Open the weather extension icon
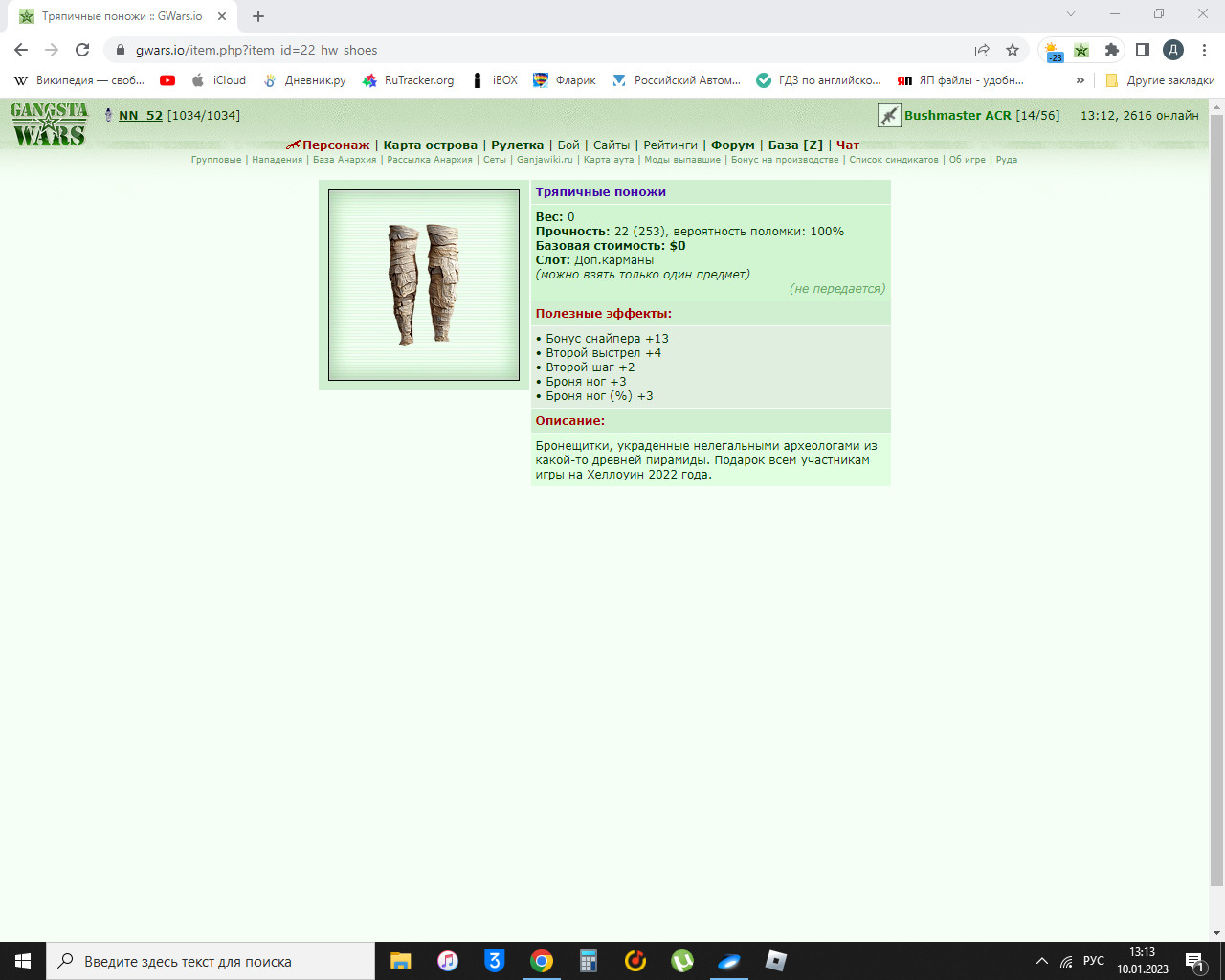The height and width of the screenshot is (980, 1225). click(x=1053, y=51)
